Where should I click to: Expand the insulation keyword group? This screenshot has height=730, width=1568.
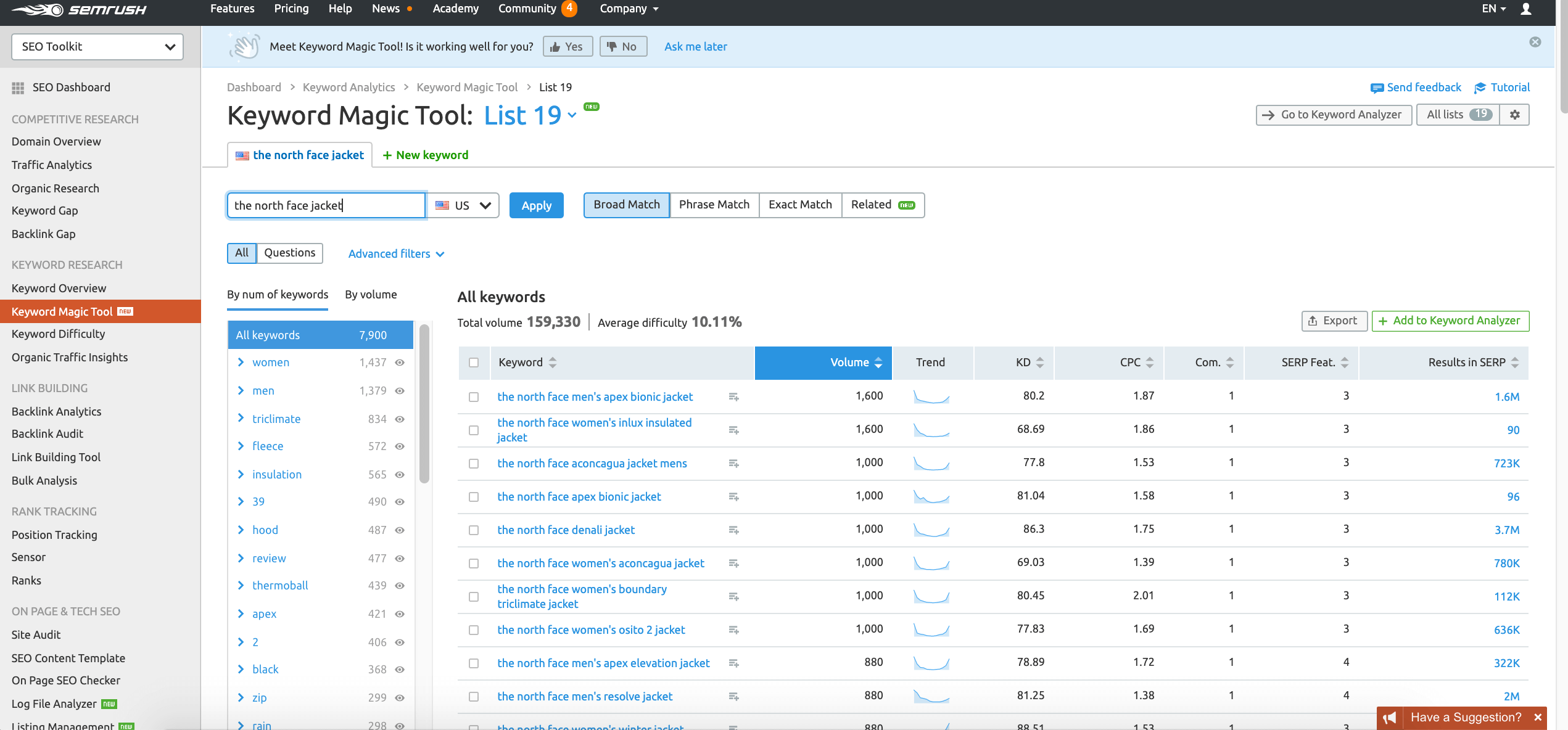[x=241, y=474]
